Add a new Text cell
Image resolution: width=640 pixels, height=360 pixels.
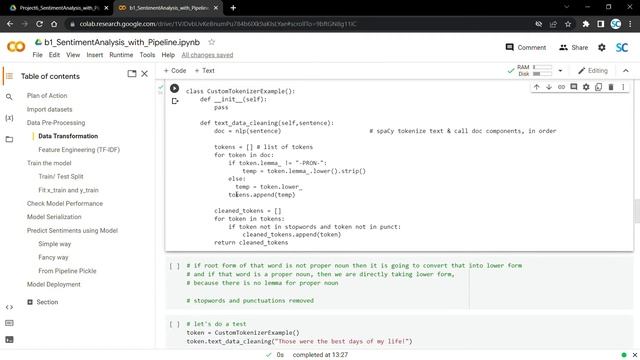point(204,71)
